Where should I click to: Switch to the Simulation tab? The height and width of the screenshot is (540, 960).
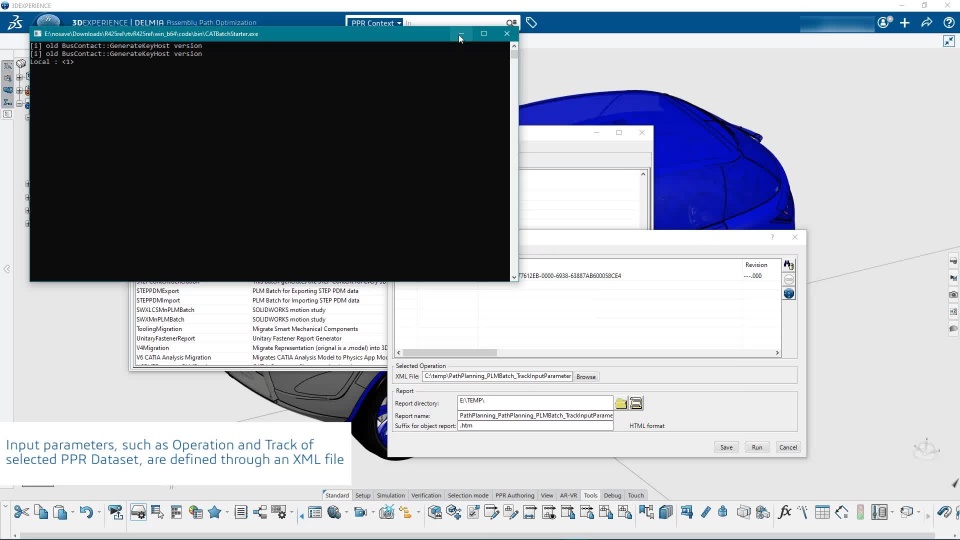tap(391, 495)
